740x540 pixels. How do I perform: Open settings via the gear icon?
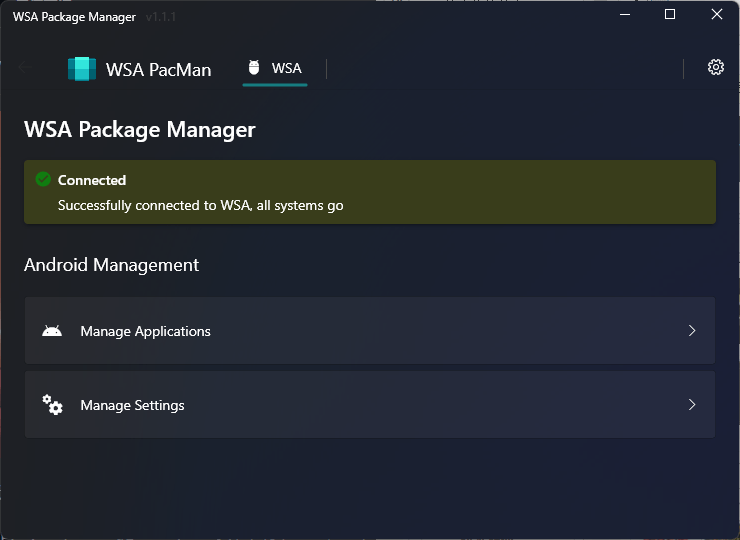(x=715, y=68)
